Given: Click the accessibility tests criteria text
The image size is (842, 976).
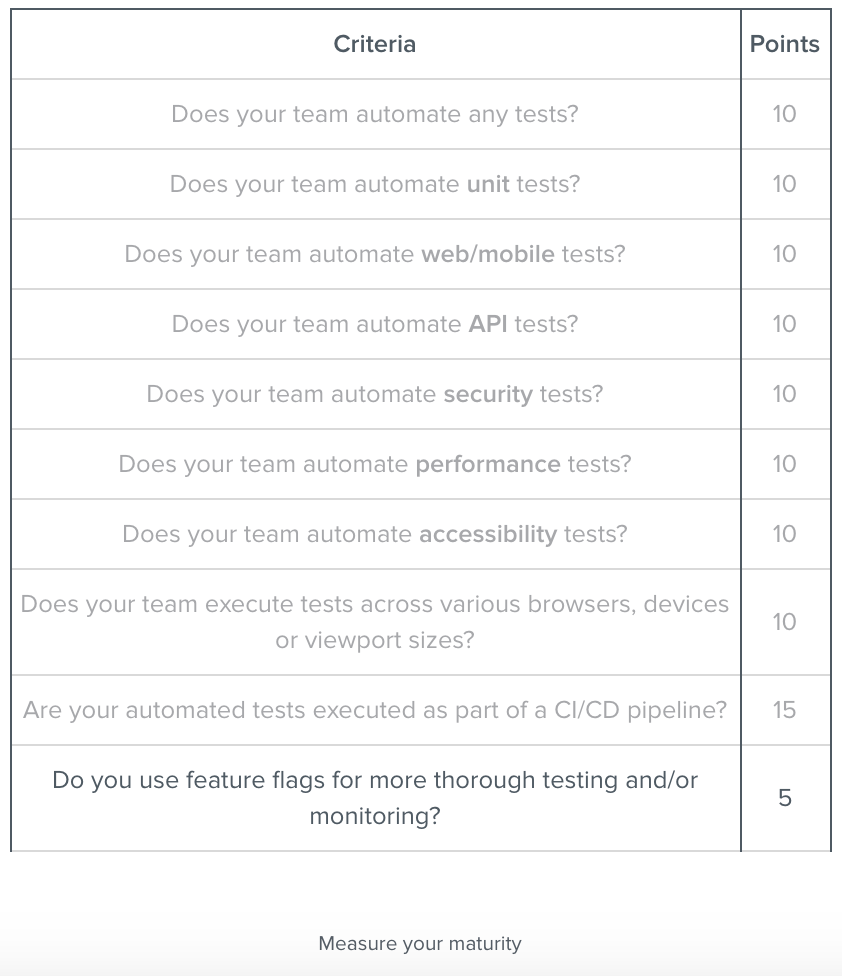Looking at the screenshot, I should pos(375,534).
